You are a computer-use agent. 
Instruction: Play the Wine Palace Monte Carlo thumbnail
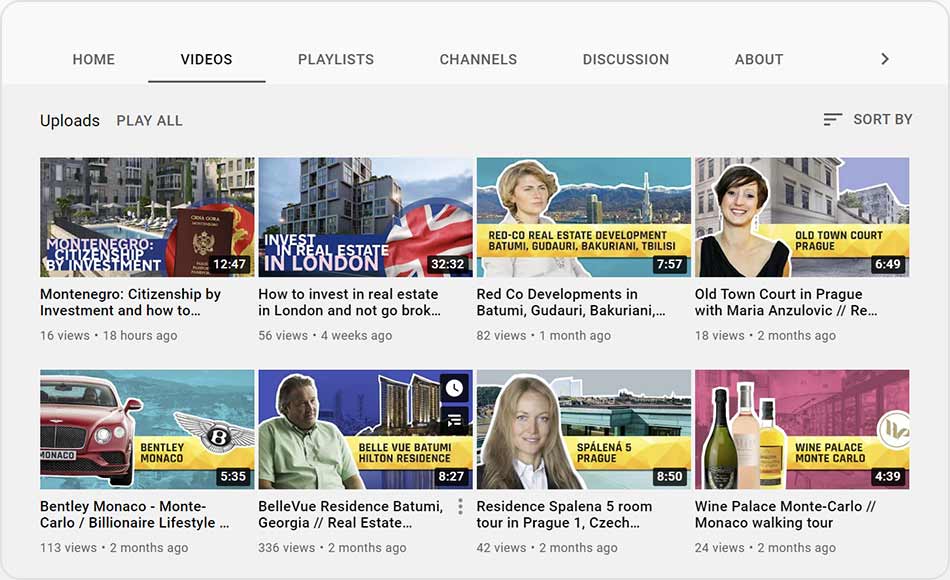point(802,429)
